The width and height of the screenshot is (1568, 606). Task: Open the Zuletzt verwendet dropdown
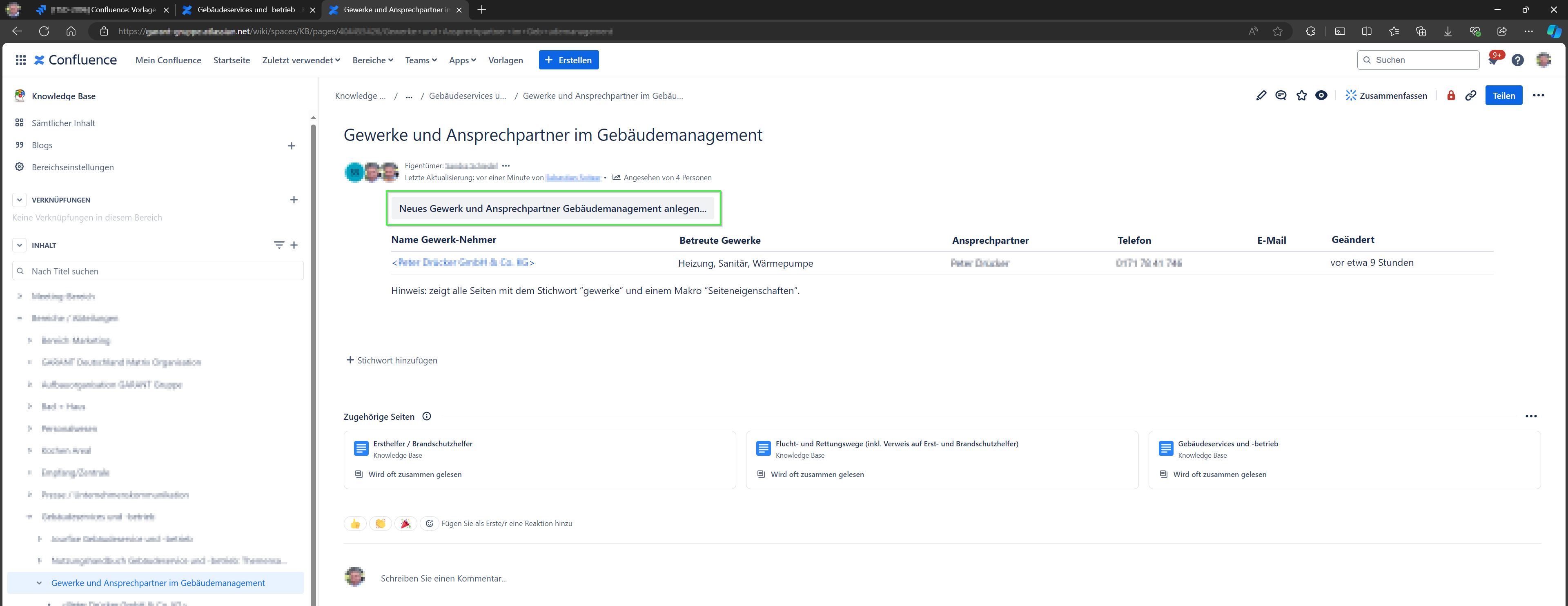[301, 60]
